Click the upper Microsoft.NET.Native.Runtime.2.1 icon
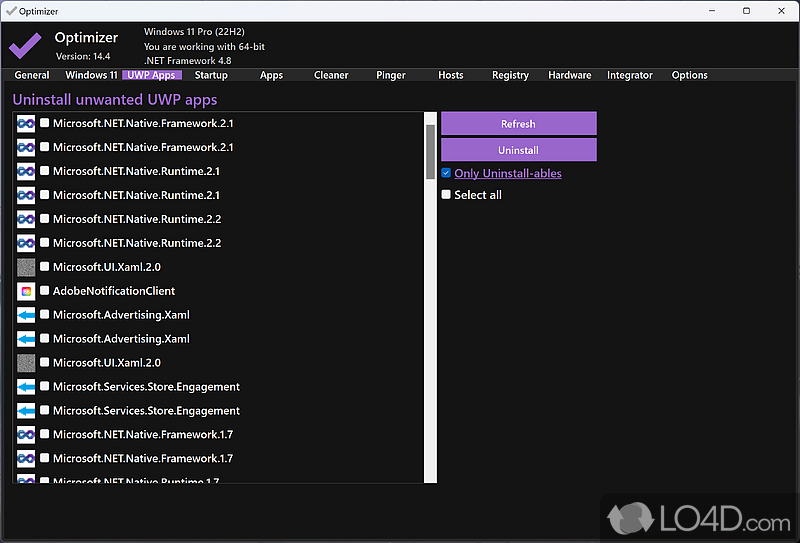The image size is (800, 543). click(26, 171)
